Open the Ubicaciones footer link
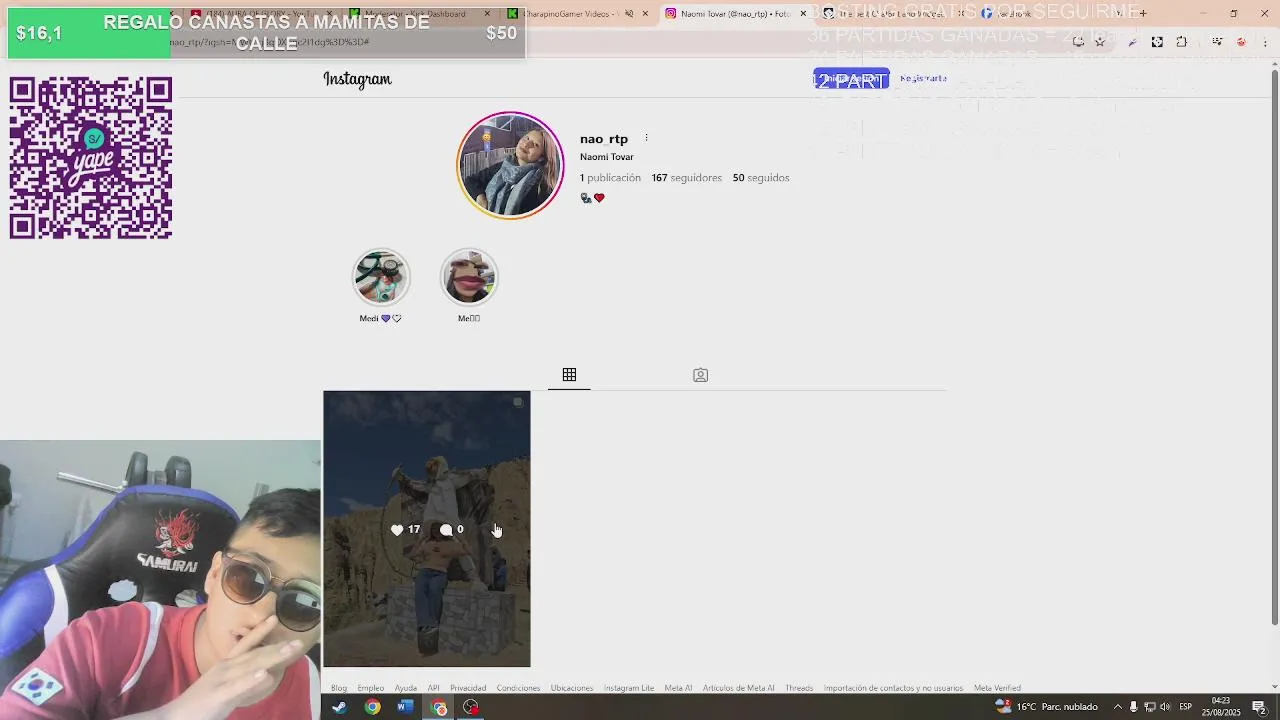This screenshot has width=1280, height=720. pos(572,688)
